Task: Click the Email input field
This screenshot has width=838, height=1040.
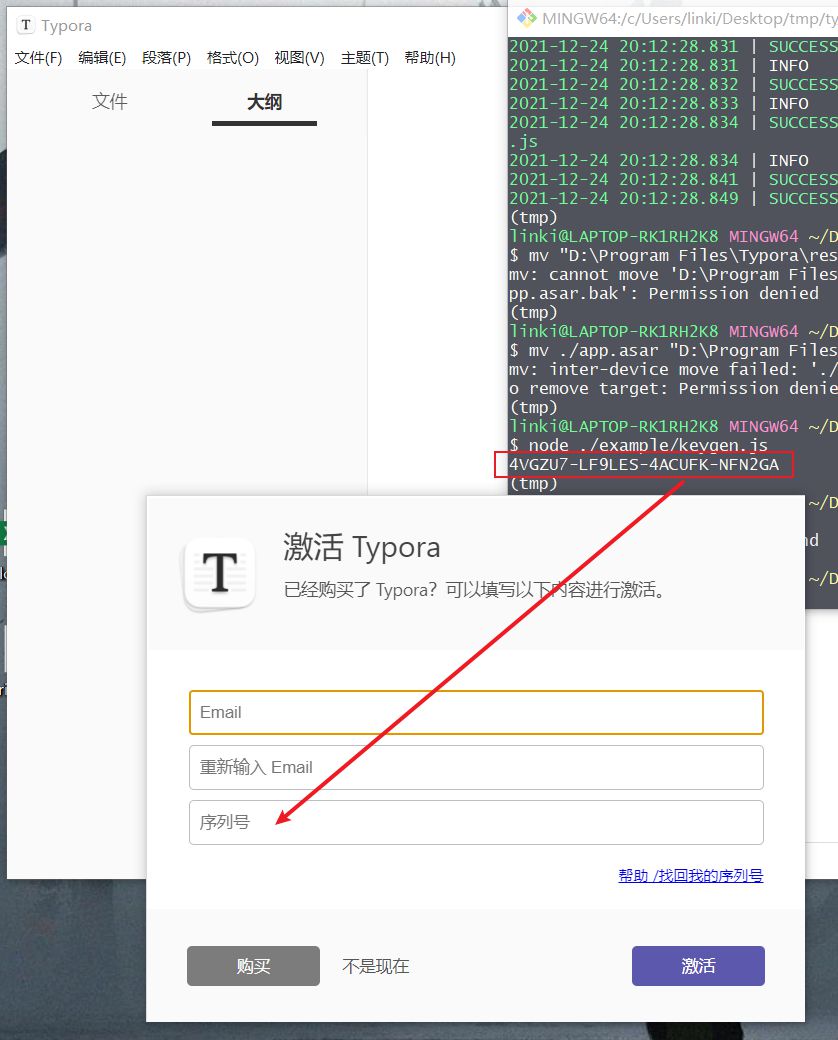Action: (x=476, y=712)
